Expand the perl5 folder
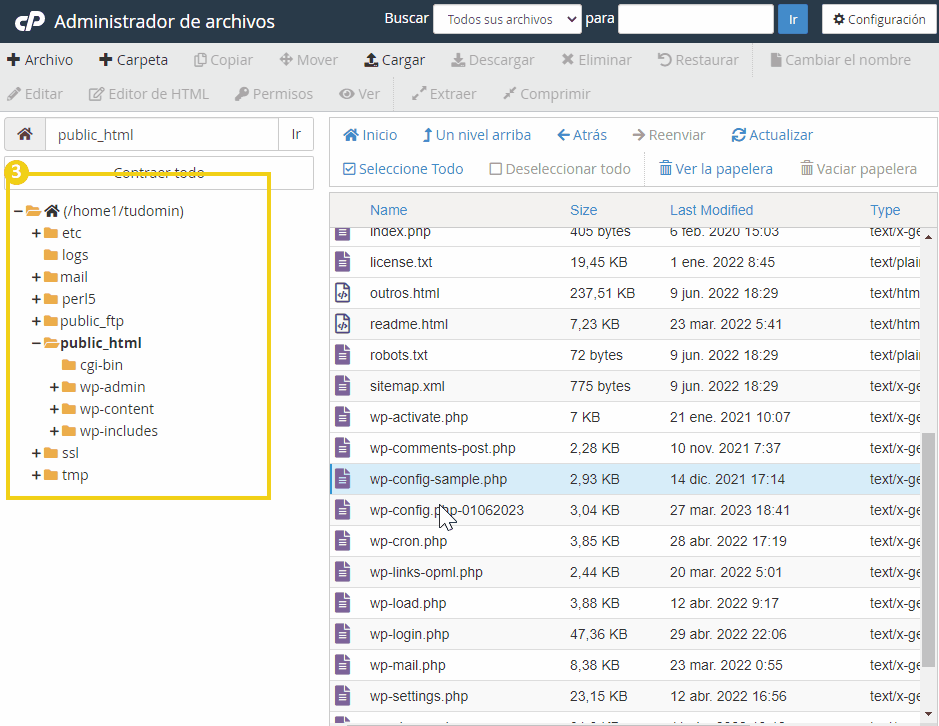Viewport: 939px width, 726px height. point(37,299)
